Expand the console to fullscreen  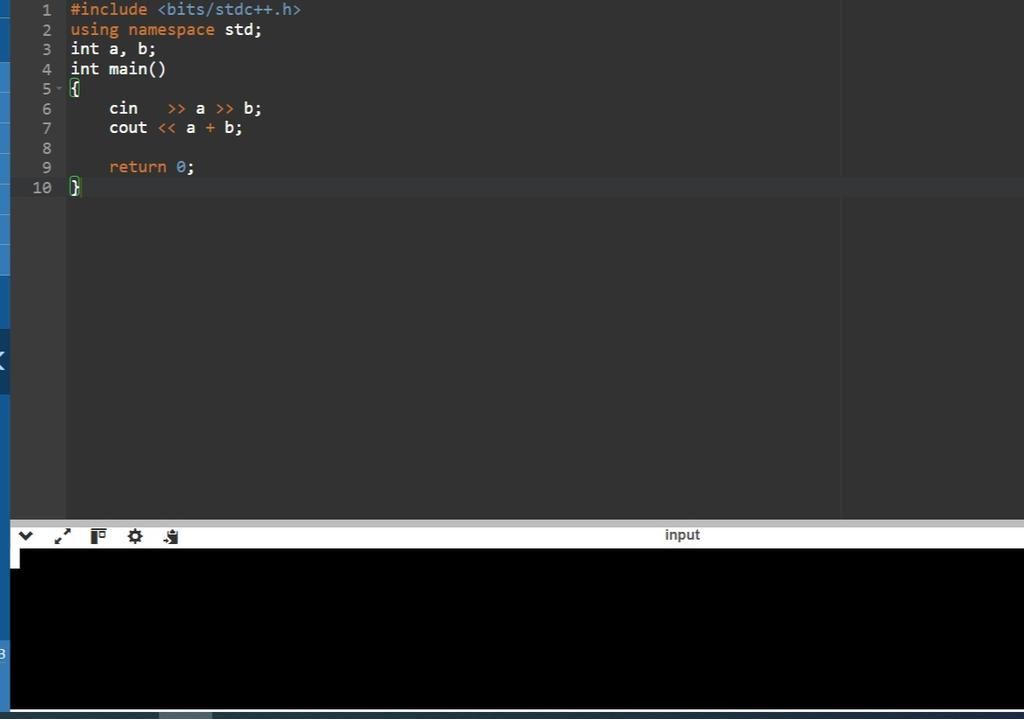(x=62, y=536)
